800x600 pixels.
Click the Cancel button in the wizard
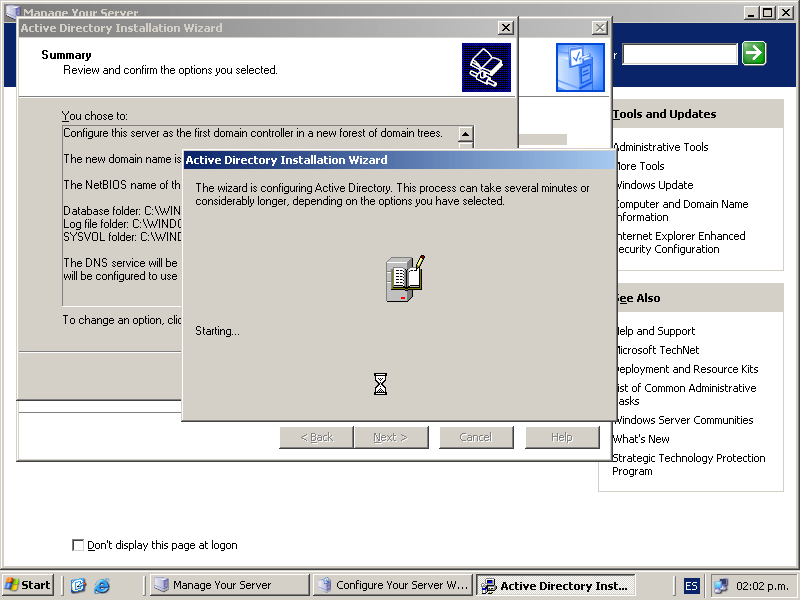click(x=476, y=437)
